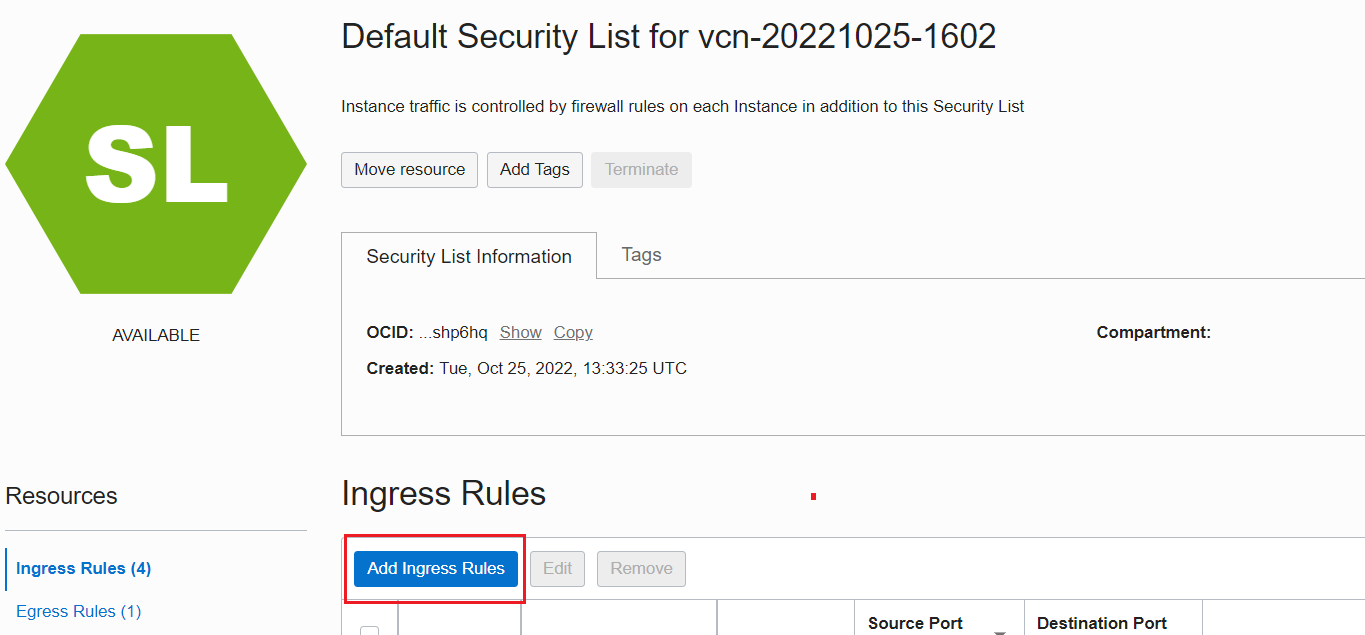Copy the security list OCID

pyautogui.click(x=572, y=332)
